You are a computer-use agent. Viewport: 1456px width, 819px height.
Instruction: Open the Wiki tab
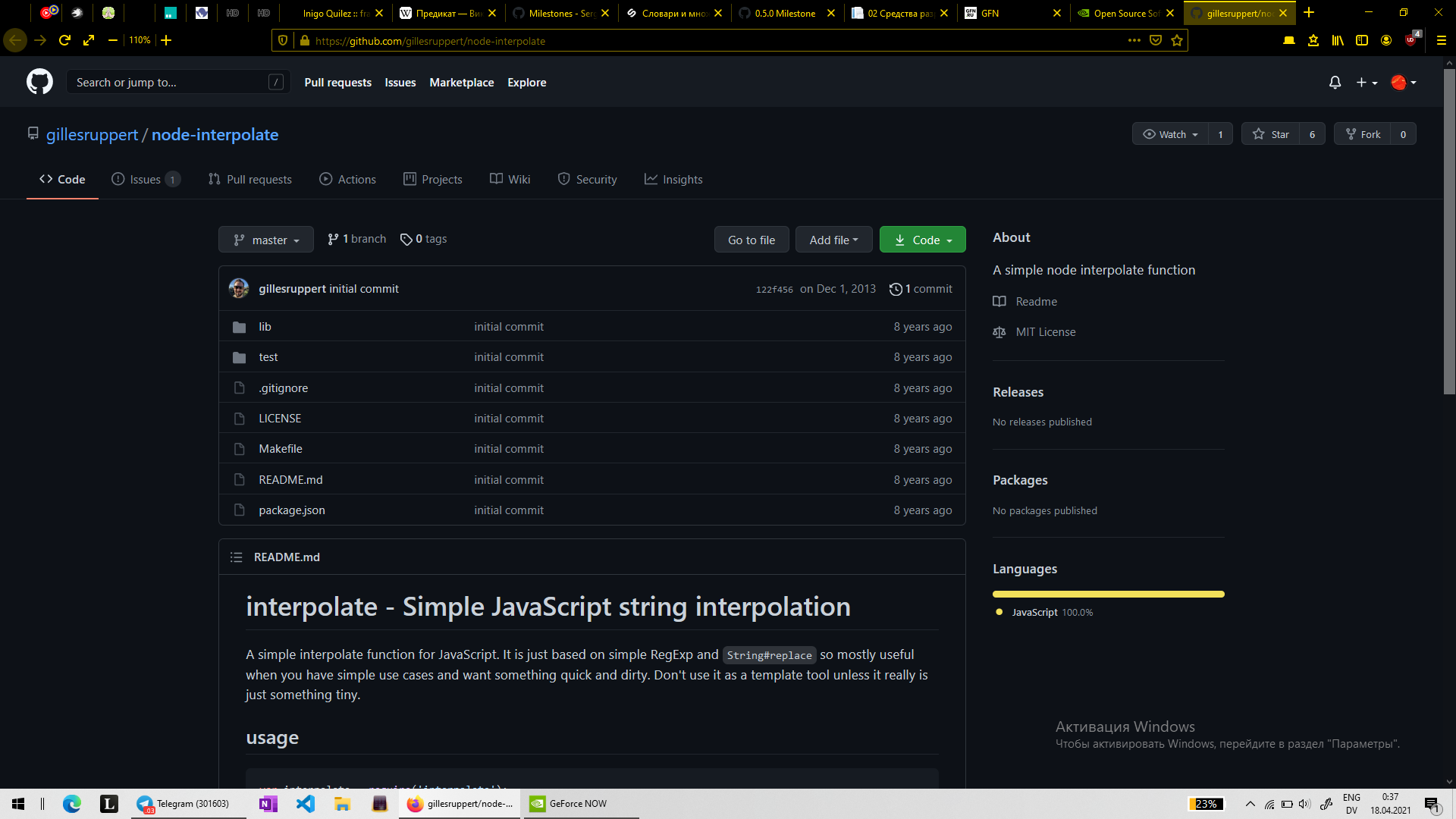[510, 179]
